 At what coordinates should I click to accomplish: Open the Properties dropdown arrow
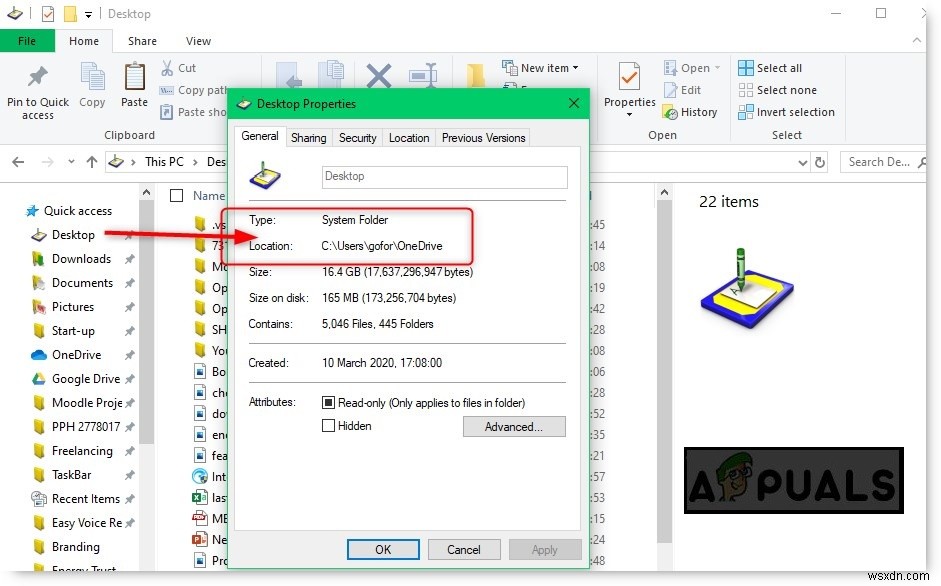click(629, 112)
